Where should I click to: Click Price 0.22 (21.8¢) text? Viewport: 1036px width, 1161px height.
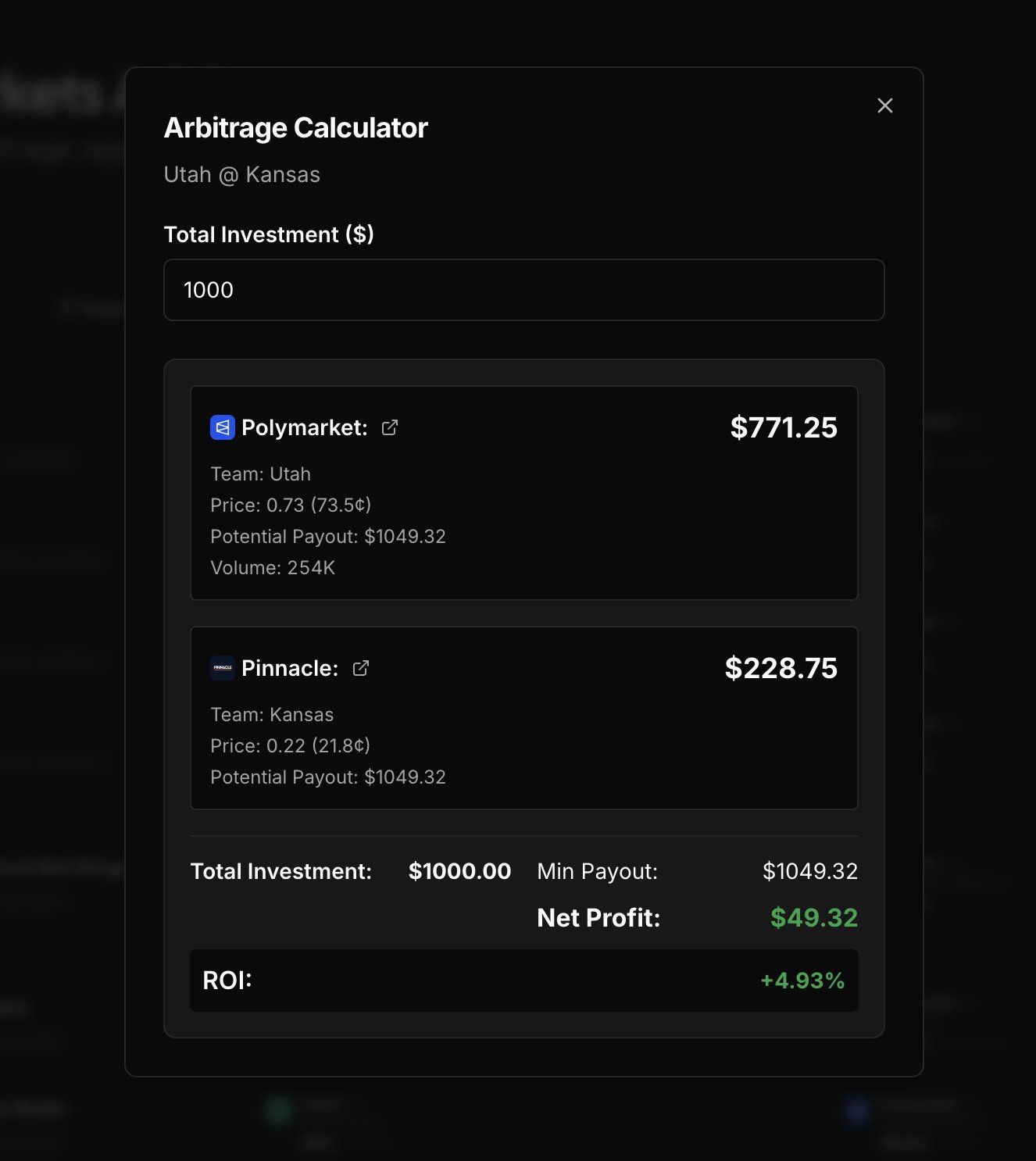tap(290, 746)
